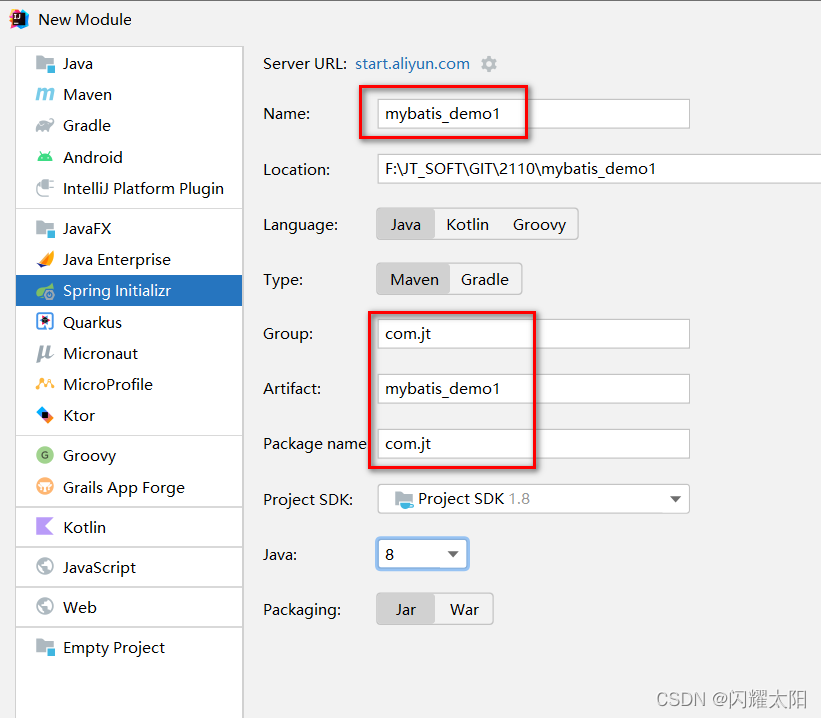
Task: Click the 'Project SDK:' label
Action: coord(308,500)
